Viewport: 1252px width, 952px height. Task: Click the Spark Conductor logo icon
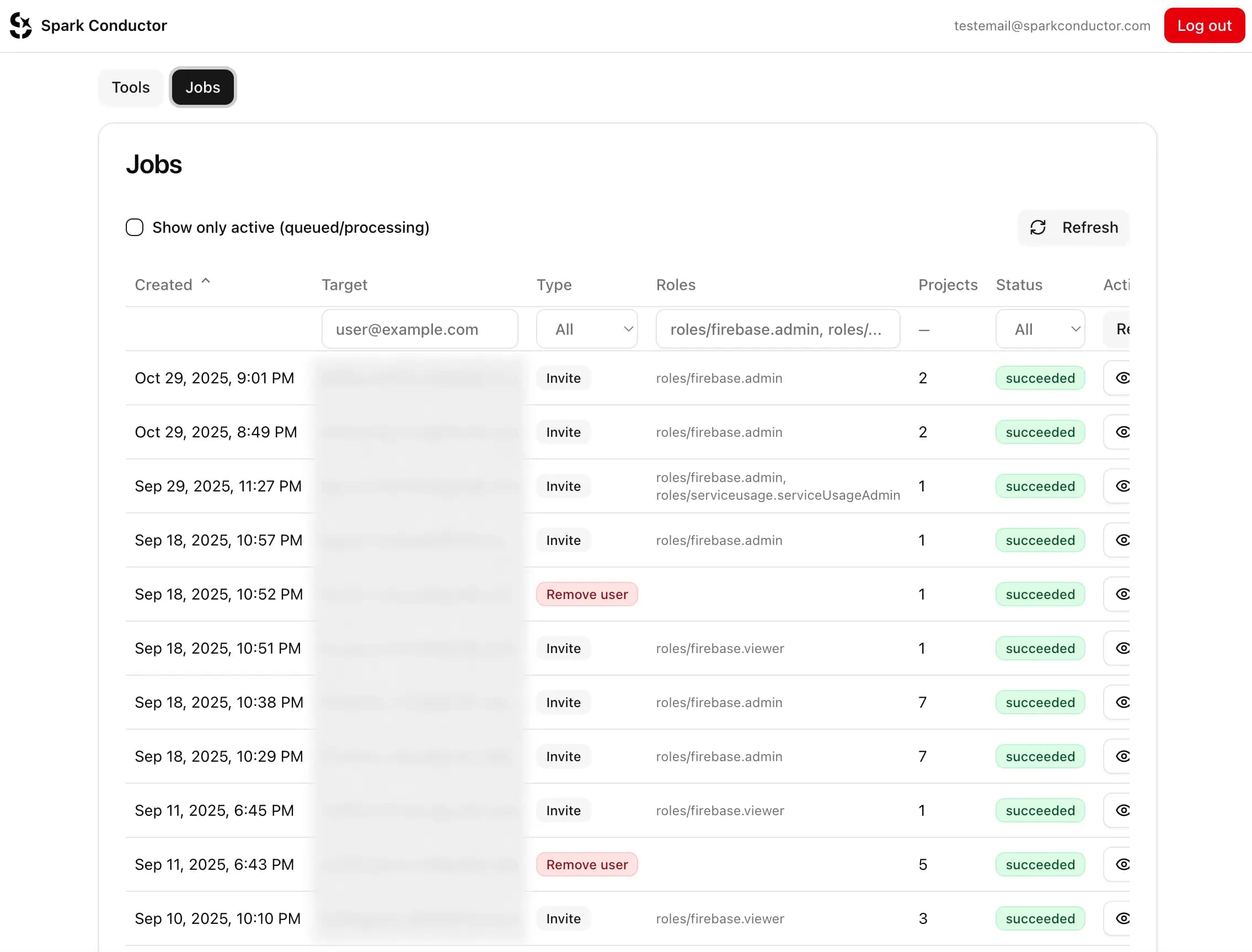(x=20, y=25)
